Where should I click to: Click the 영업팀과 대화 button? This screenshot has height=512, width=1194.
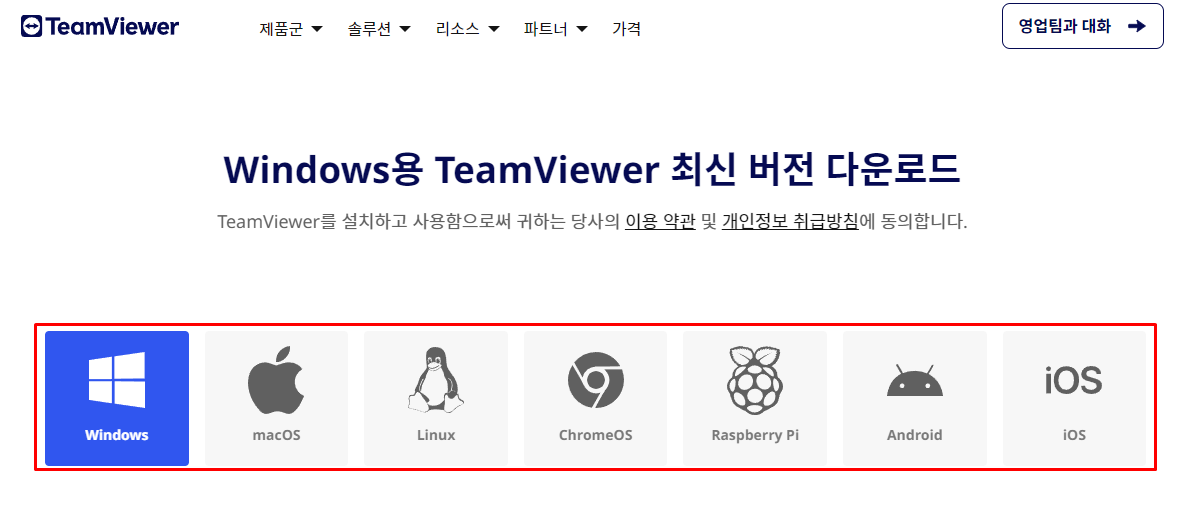pos(1083,26)
